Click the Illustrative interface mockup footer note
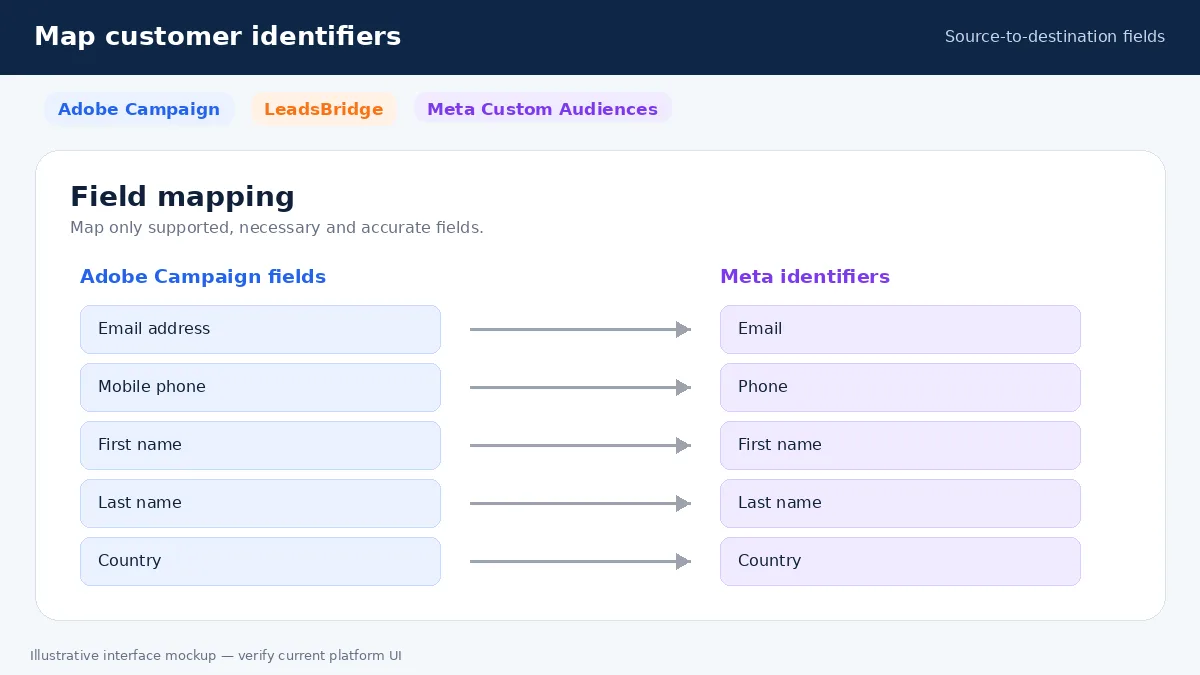Screen dimensions: 1200x675 [216, 656]
